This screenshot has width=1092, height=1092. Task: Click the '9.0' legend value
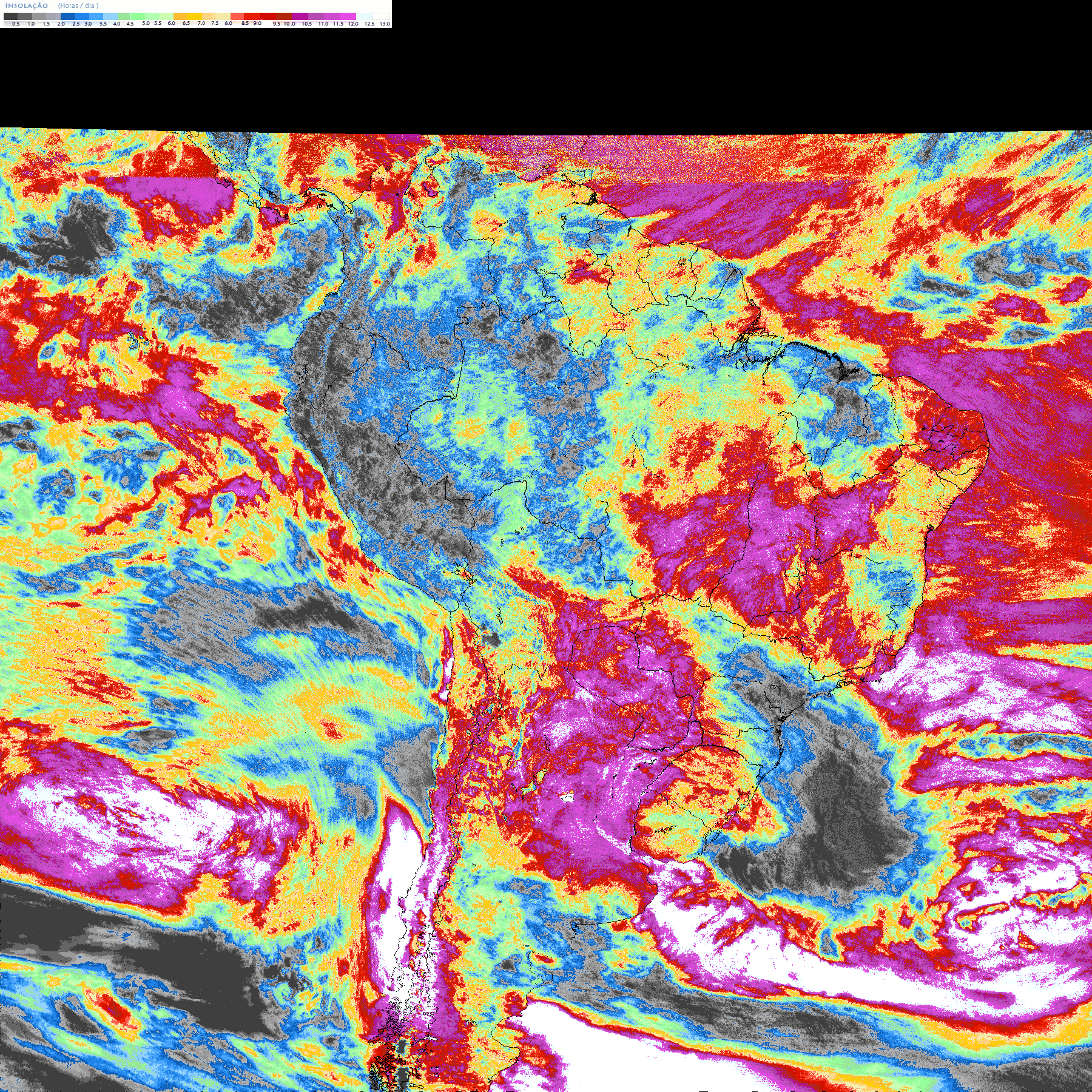click(257, 23)
